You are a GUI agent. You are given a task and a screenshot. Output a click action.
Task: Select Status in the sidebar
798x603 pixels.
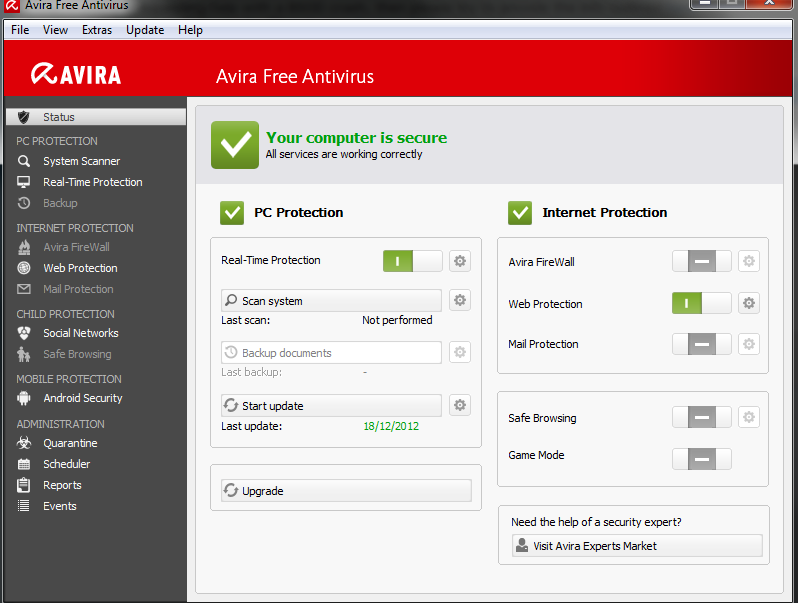[x=96, y=117]
